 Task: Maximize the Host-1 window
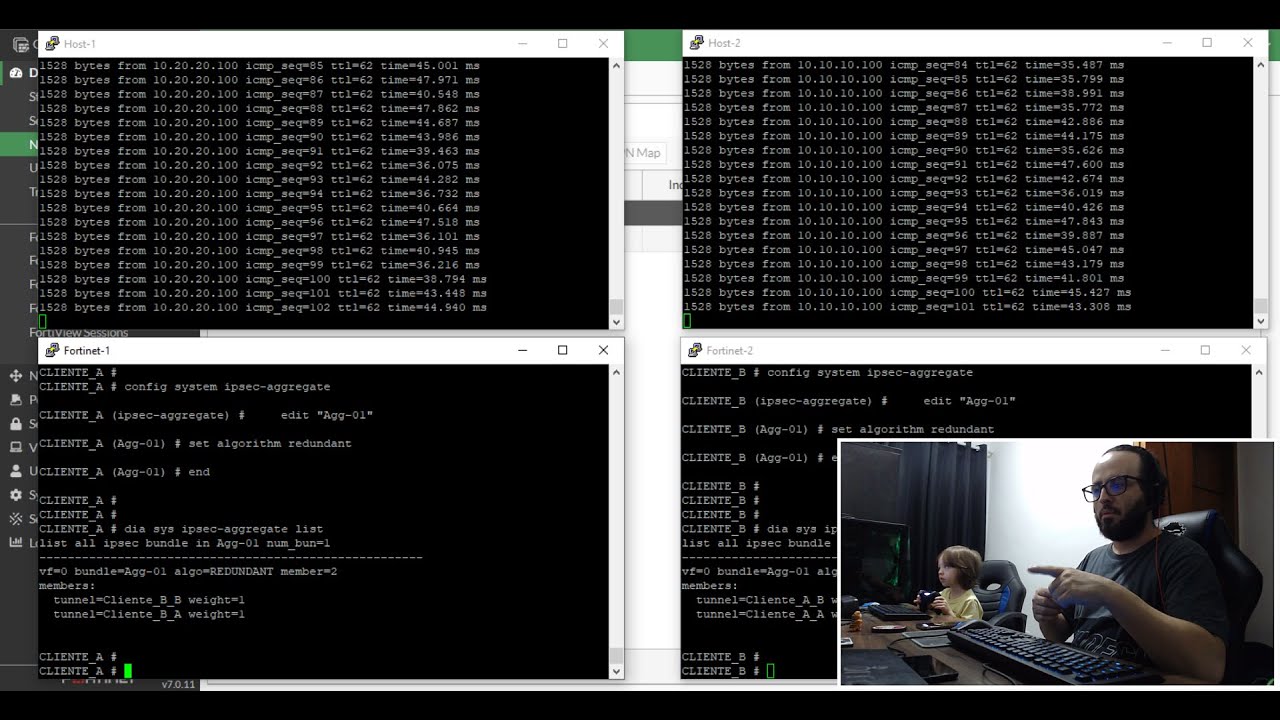pyautogui.click(x=562, y=44)
